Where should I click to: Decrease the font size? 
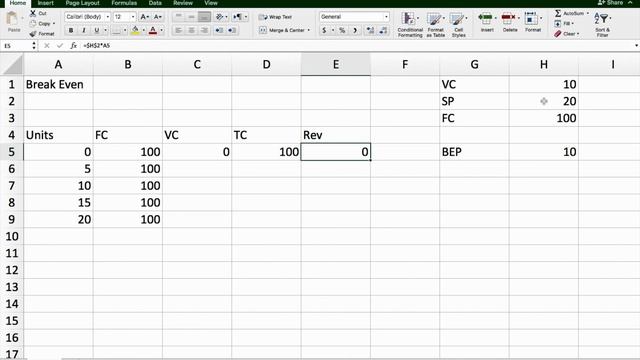(x=158, y=17)
